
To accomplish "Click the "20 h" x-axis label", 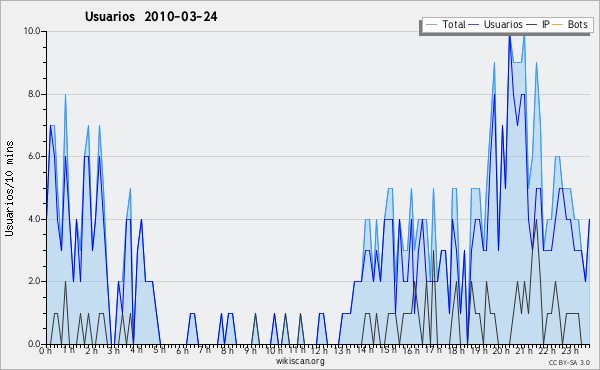I will (501, 350).
